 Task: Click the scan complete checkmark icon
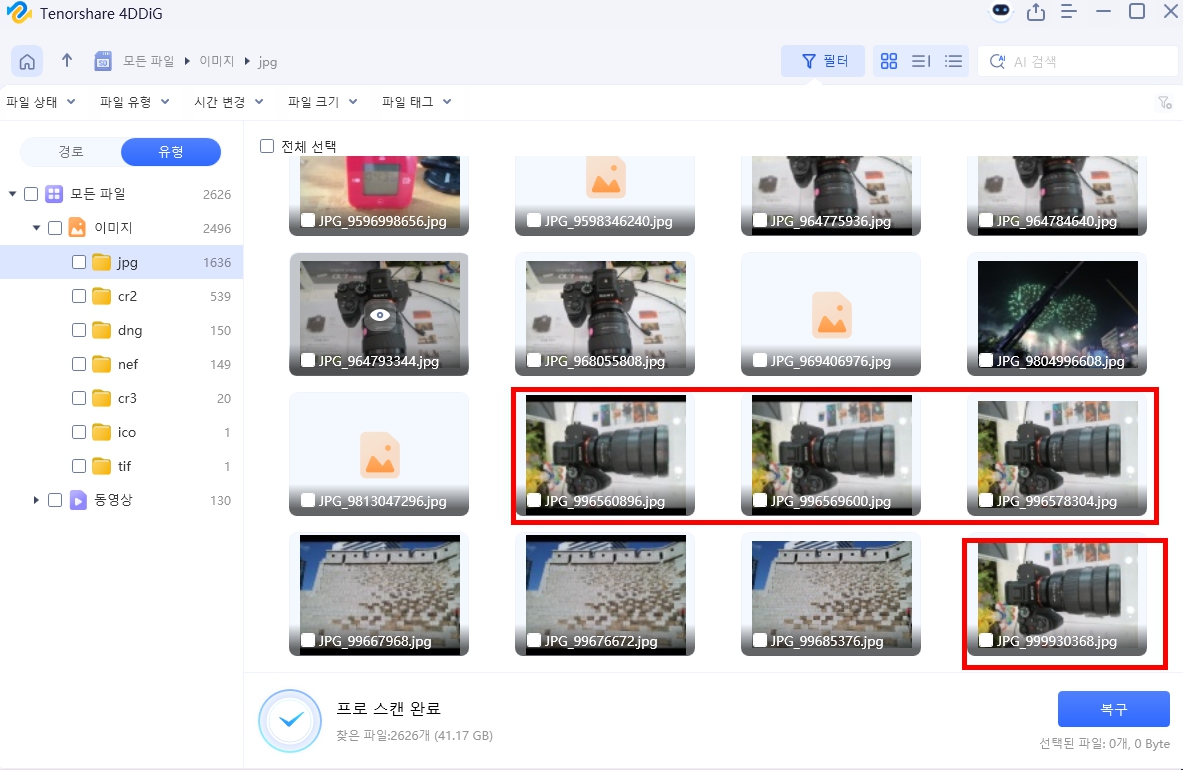[290, 721]
